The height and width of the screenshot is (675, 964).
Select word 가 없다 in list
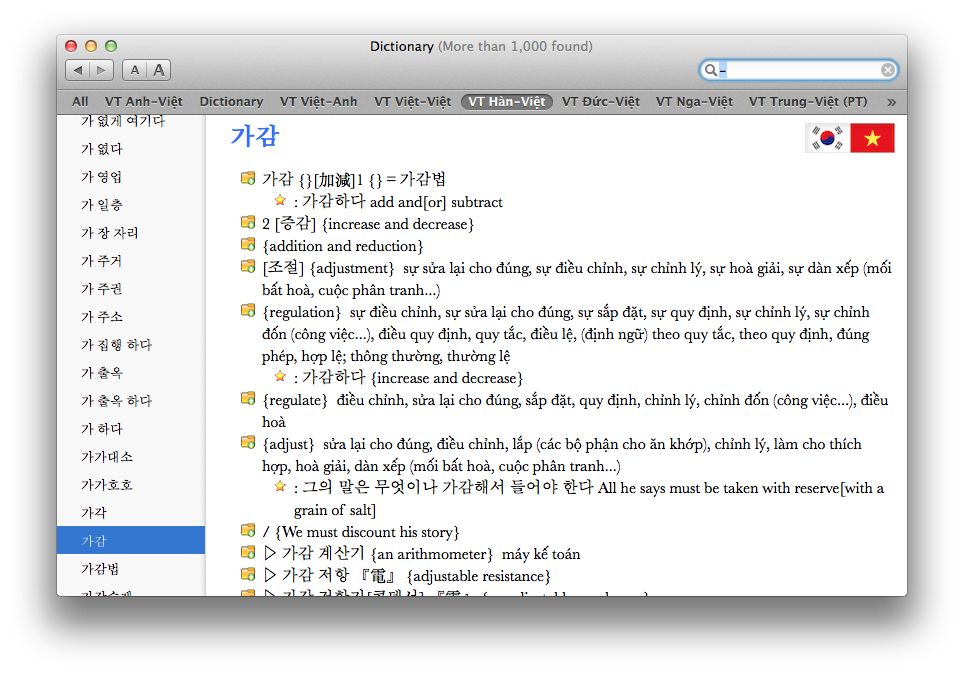click(131, 149)
